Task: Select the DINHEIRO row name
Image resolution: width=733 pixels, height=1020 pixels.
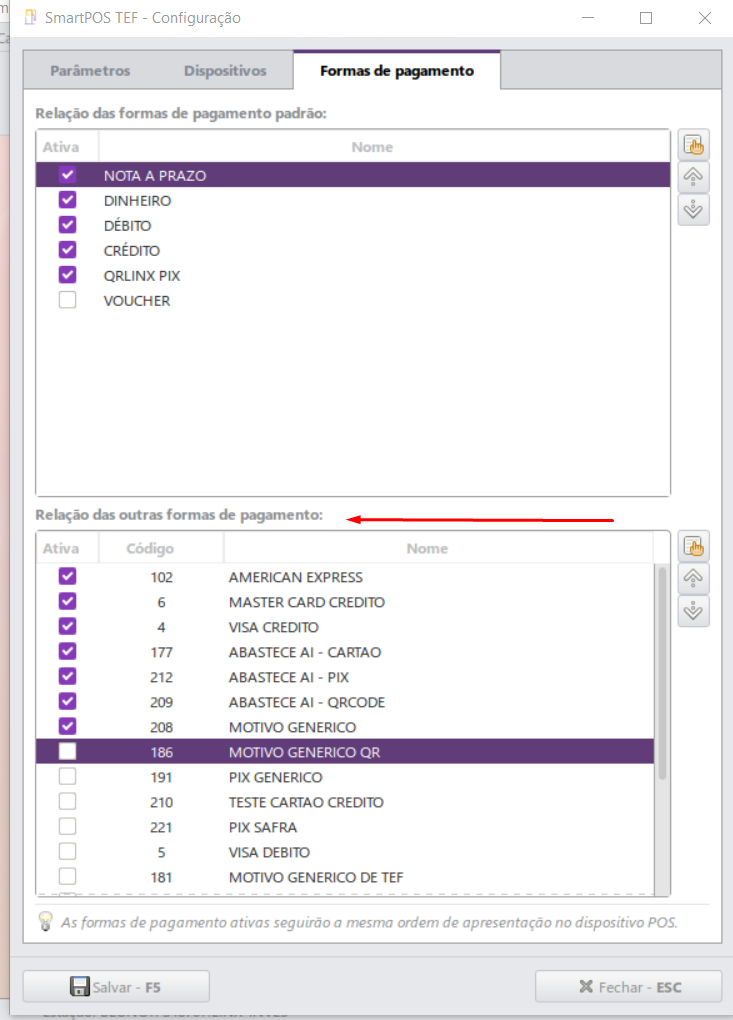Action: [x=137, y=201]
